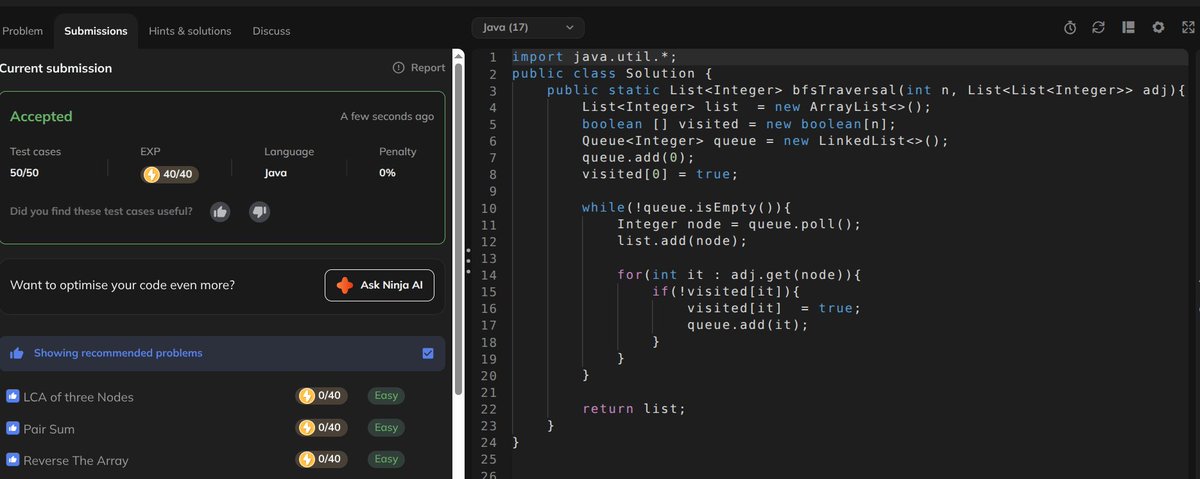Click the 'import java.util.*;' code line
This screenshot has width=1200, height=479.
[594, 57]
